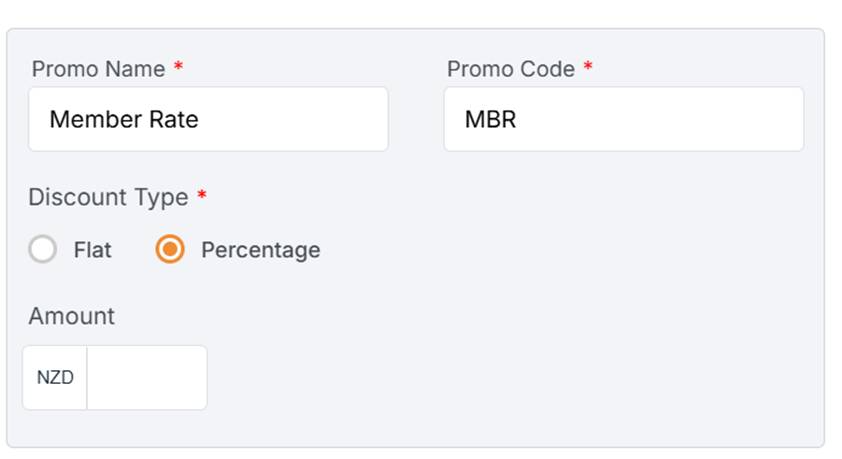Click the NZD currency prefix
The image size is (842, 459).
55,378
